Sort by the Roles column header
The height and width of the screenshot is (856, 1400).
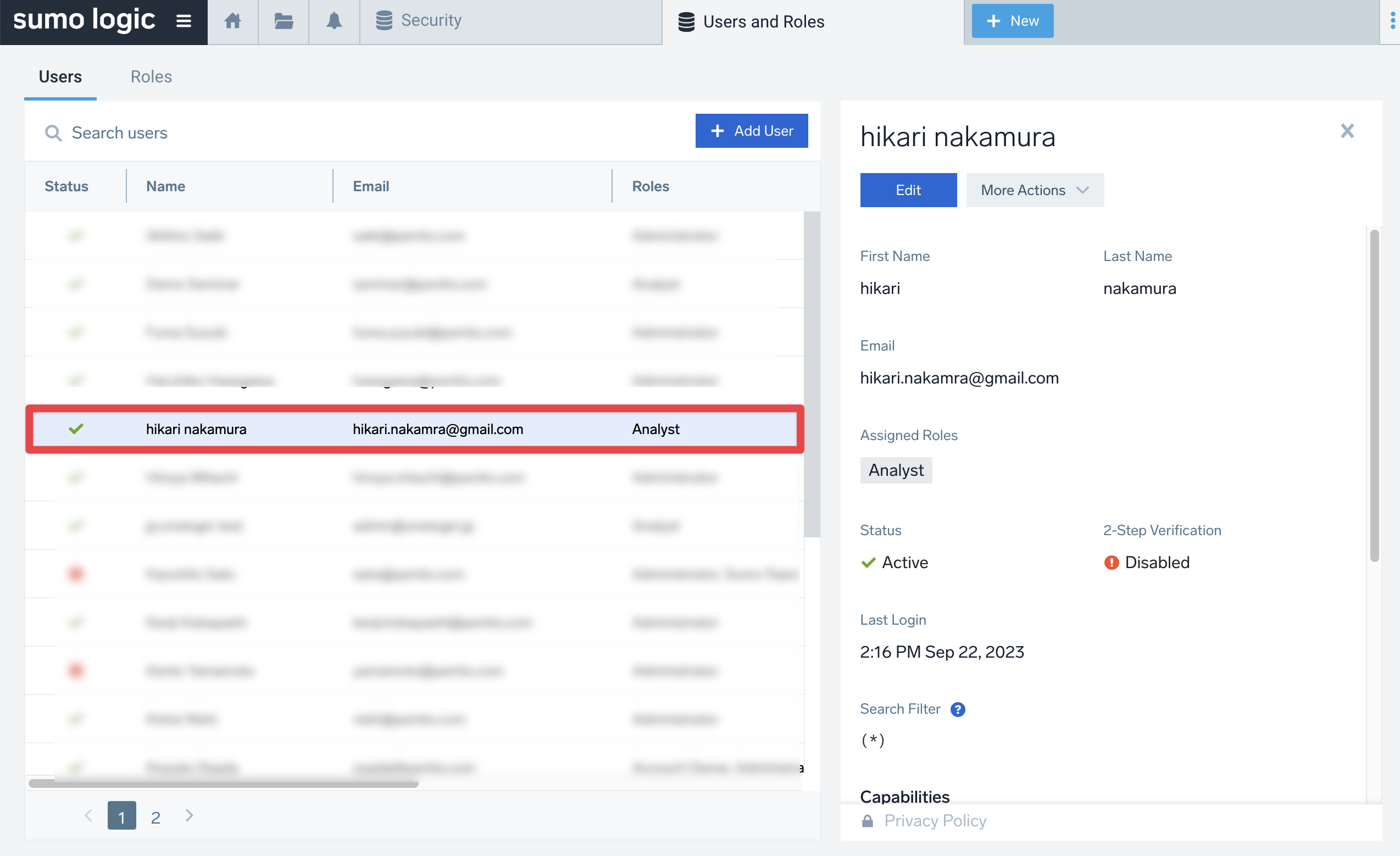coord(651,186)
